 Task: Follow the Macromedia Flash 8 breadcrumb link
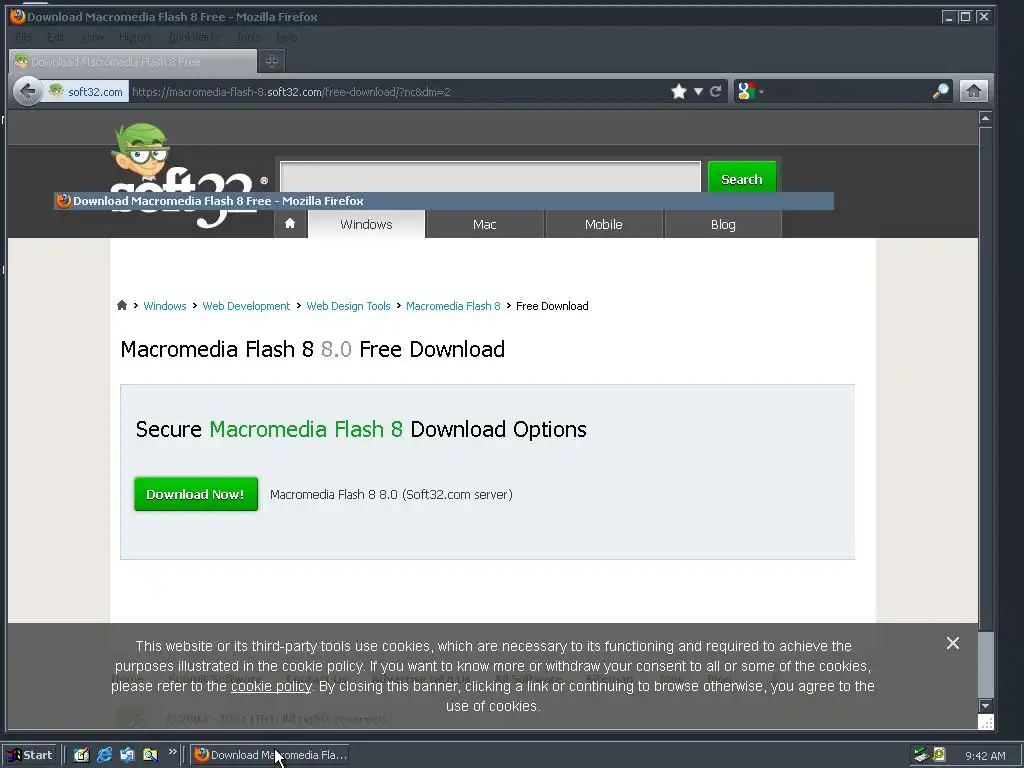[x=453, y=306]
